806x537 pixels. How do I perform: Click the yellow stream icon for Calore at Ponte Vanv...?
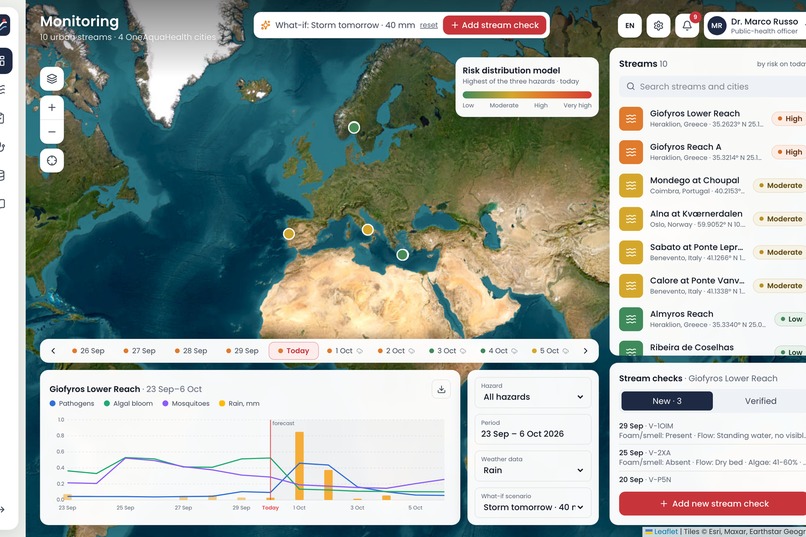(x=631, y=286)
